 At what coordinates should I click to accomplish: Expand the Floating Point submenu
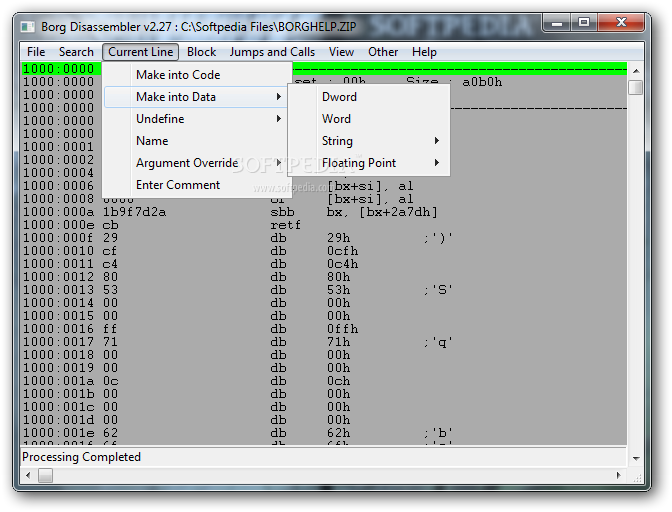(x=369, y=163)
